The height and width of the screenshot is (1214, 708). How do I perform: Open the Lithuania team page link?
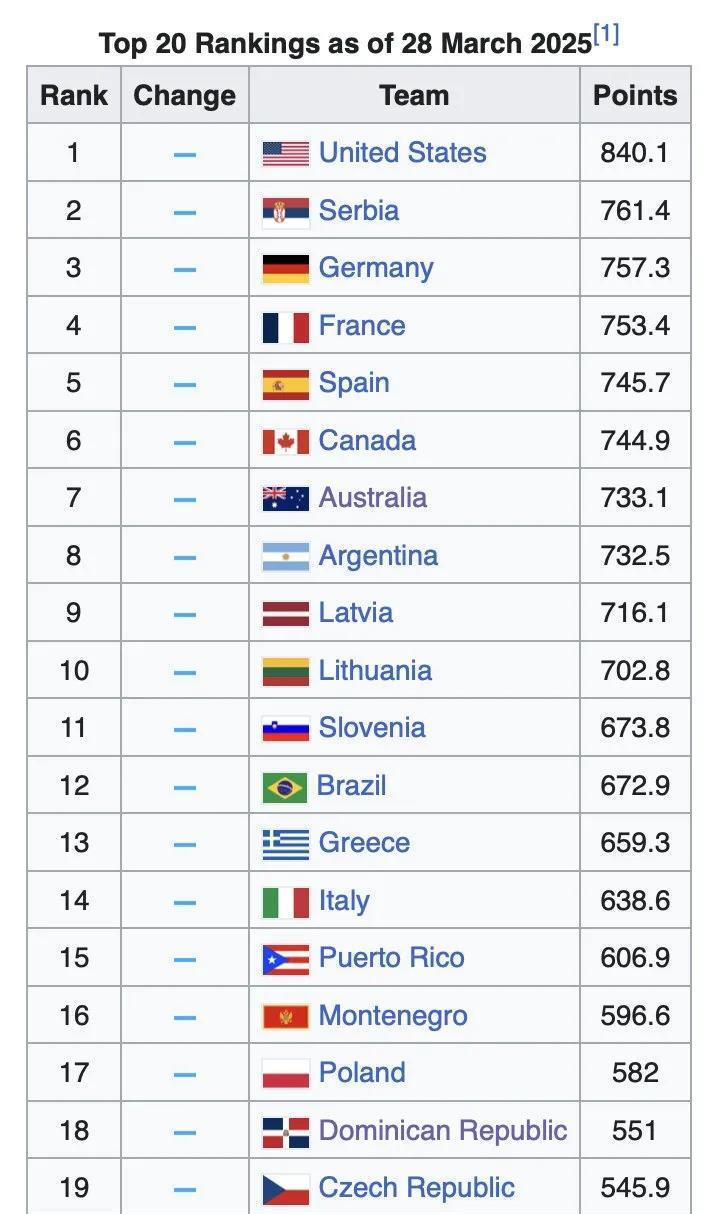click(375, 671)
